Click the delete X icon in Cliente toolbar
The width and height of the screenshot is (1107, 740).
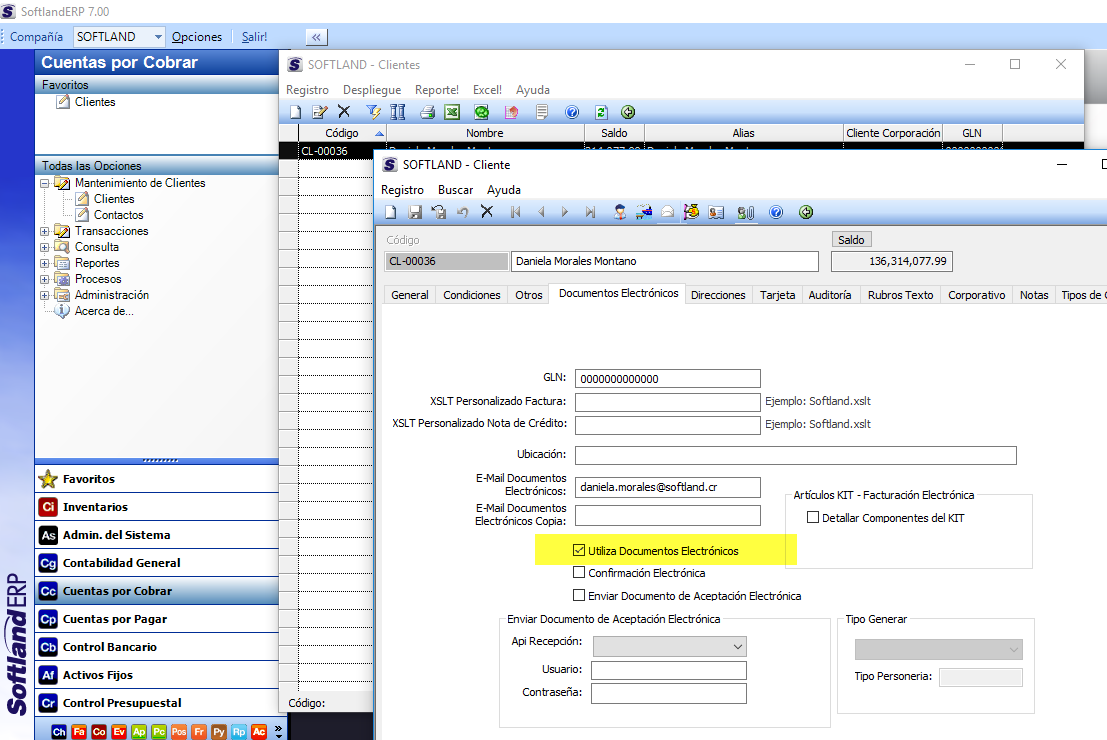point(486,211)
